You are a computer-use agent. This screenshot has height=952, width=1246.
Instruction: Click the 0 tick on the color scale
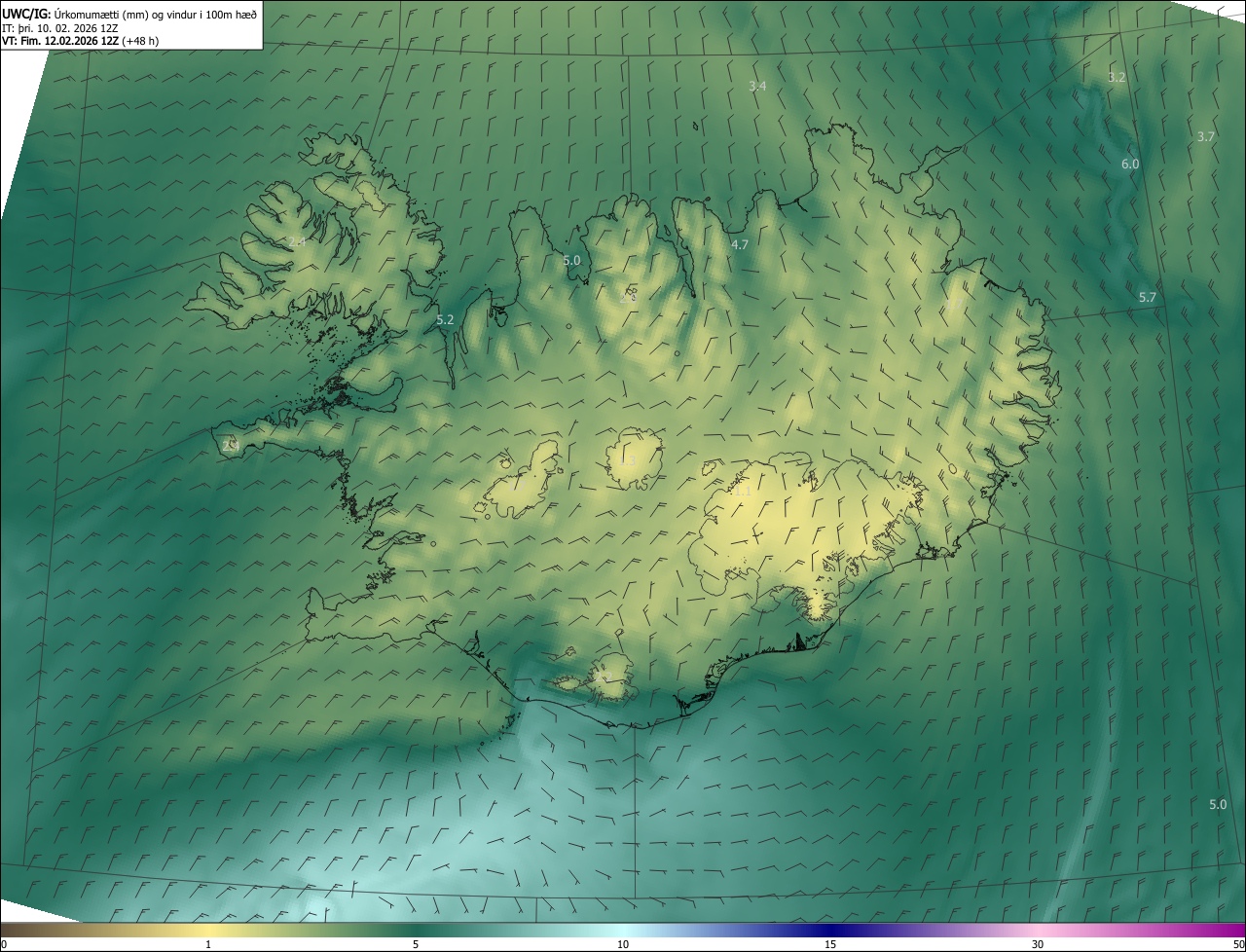click(x=3, y=944)
